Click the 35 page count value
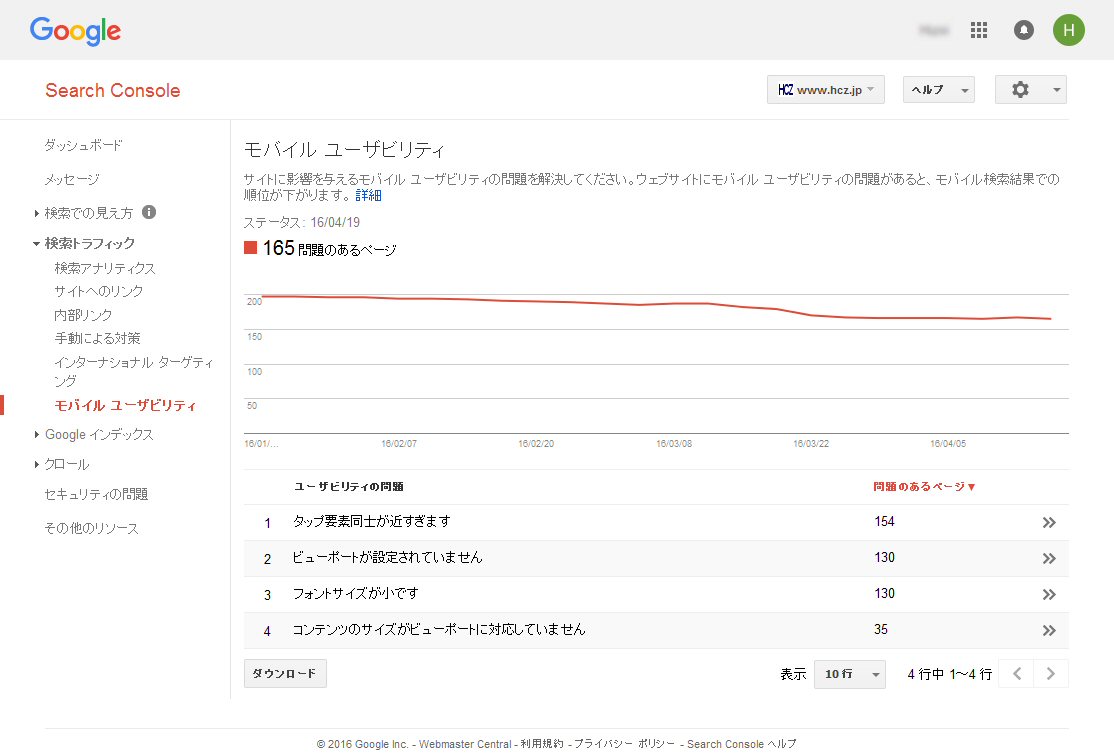Viewport: 1114px width, 755px height. pyautogui.click(x=881, y=629)
